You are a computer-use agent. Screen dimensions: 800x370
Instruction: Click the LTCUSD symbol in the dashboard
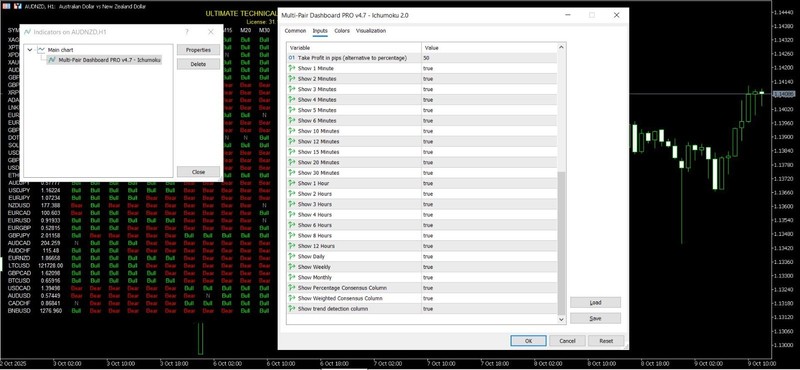point(18,265)
